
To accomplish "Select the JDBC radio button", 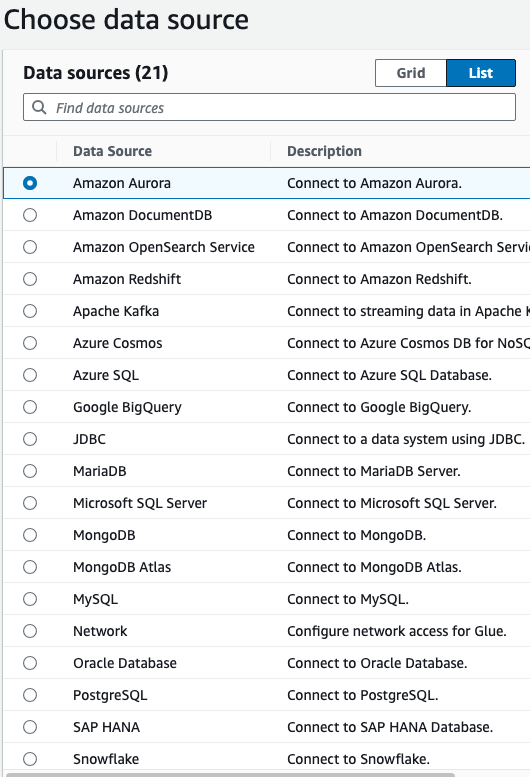I will pos(30,439).
